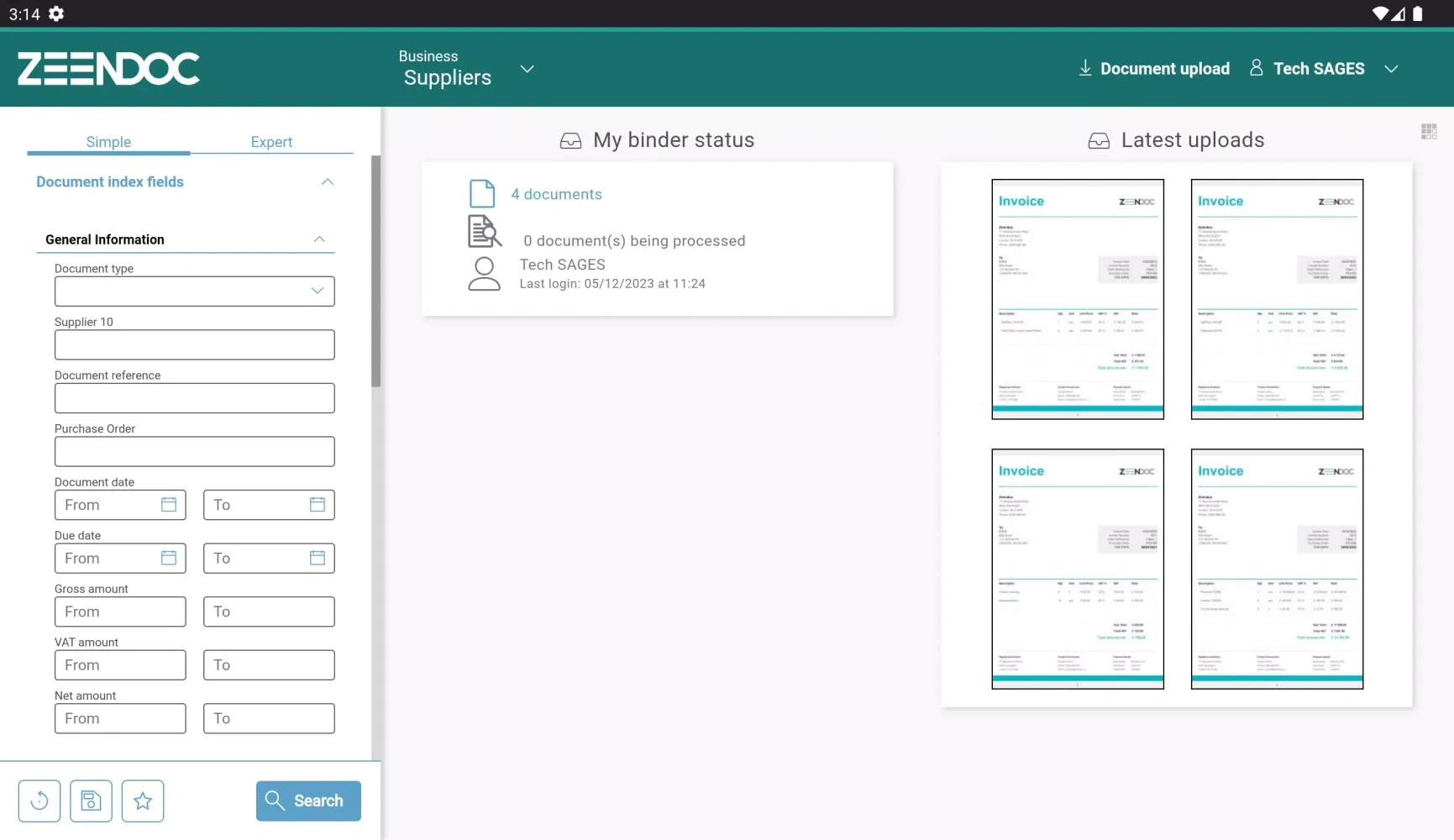Image resolution: width=1454 pixels, height=840 pixels.
Task: Open the Tech SAGES account menu chevron
Action: 1391,69
